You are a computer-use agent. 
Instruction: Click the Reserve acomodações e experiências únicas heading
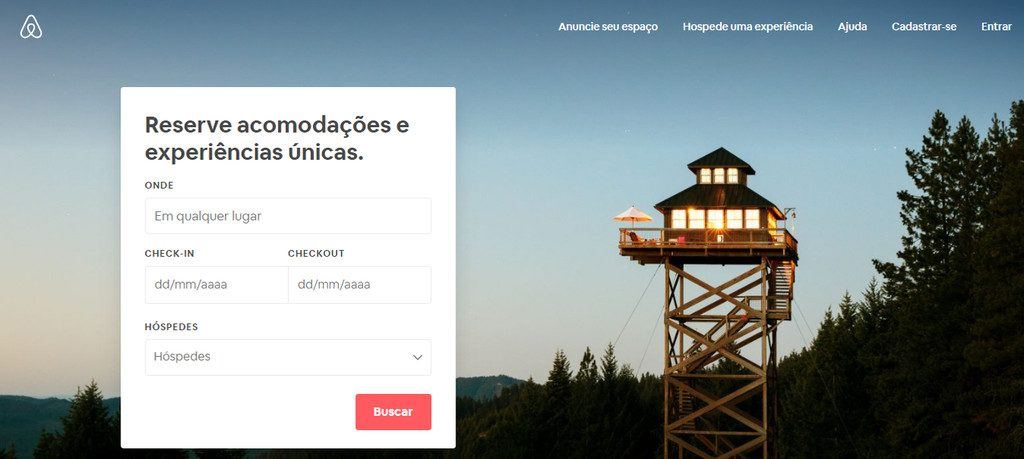pyautogui.click(x=277, y=138)
